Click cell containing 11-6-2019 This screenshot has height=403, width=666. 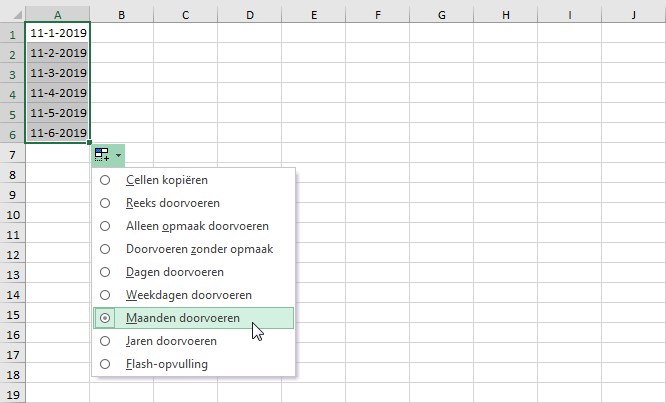click(x=58, y=133)
